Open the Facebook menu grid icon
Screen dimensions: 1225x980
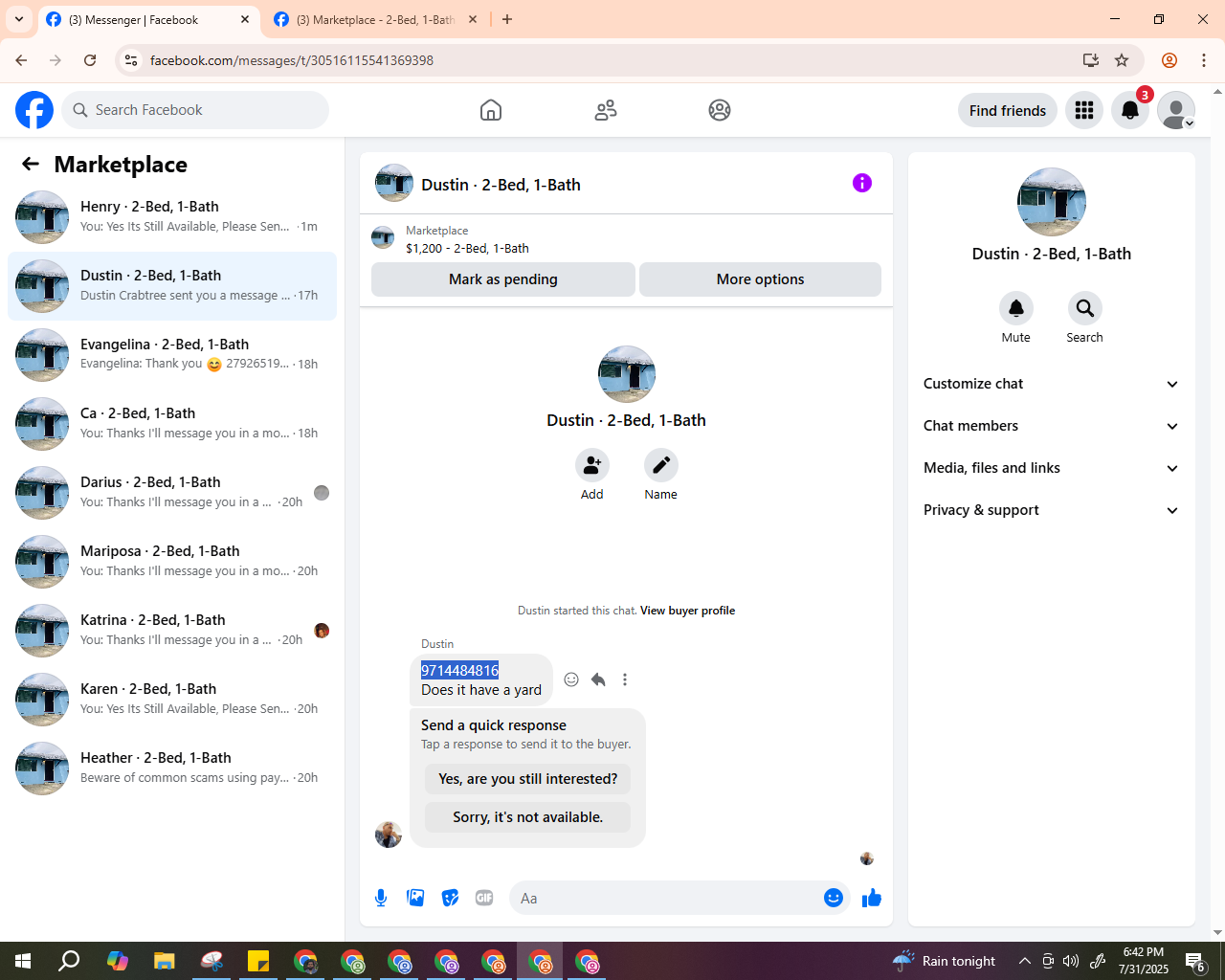[x=1084, y=110]
